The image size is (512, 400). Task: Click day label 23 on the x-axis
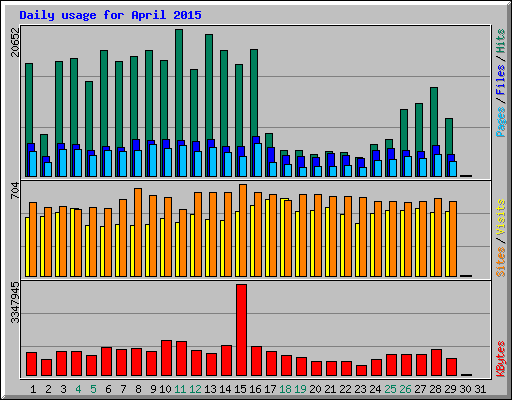pos(361,389)
